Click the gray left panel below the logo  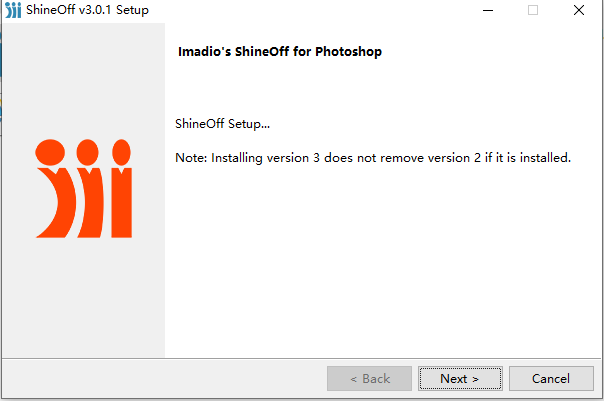click(x=84, y=300)
